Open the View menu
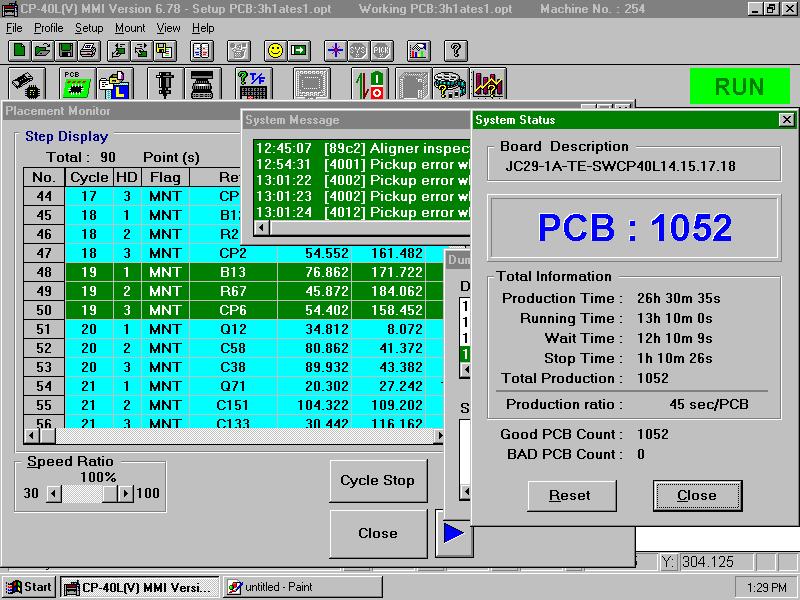Screen dimensions: 800x600 [168, 28]
